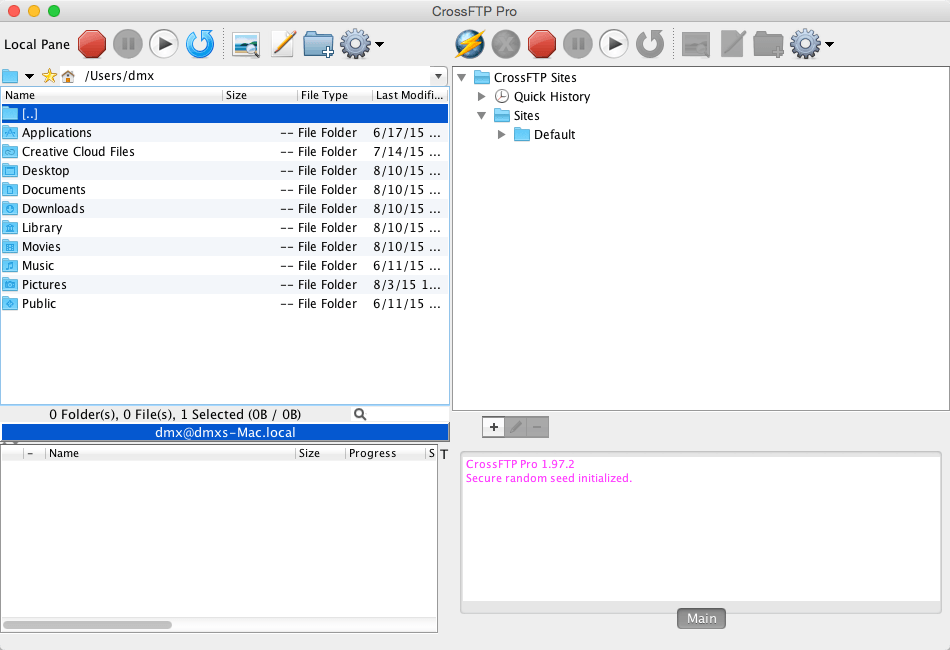This screenshot has width=950, height=650.
Task: Click the magnifying glass search icon
Action: click(360, 414)
